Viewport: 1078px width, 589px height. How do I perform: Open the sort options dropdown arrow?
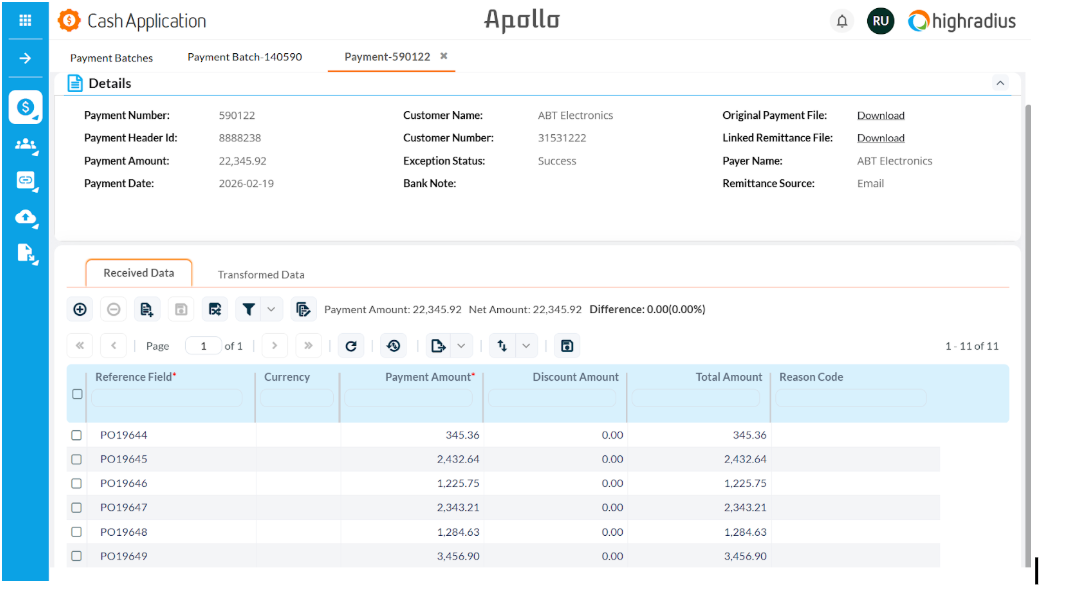(x=526, y=346)
